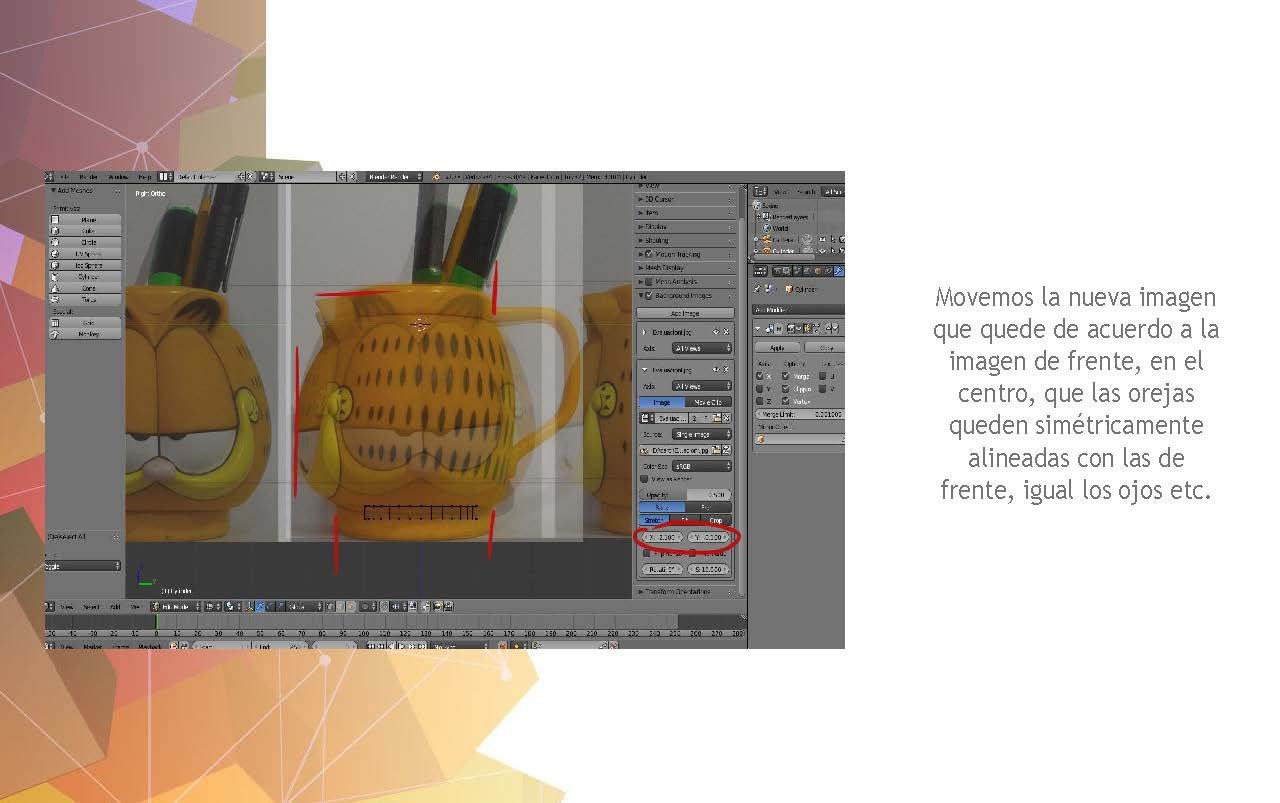Click the World item in outliner
The image size is (1280, 803).
tap(781, 227)
